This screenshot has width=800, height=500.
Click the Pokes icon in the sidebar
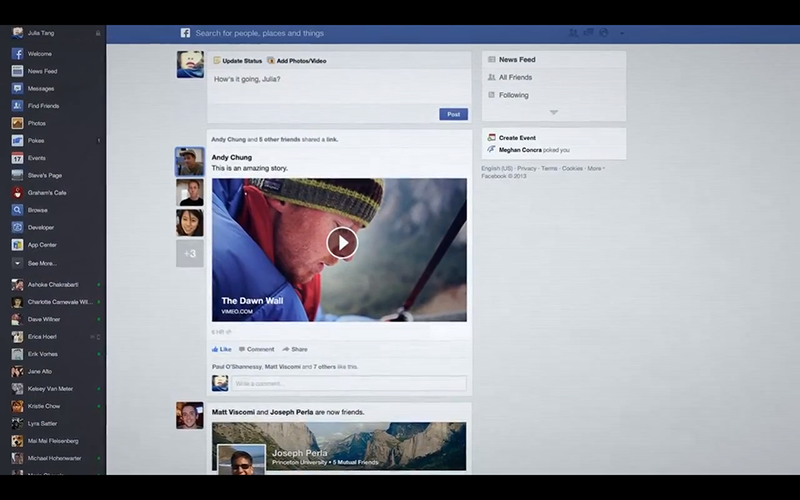[17, 141]
